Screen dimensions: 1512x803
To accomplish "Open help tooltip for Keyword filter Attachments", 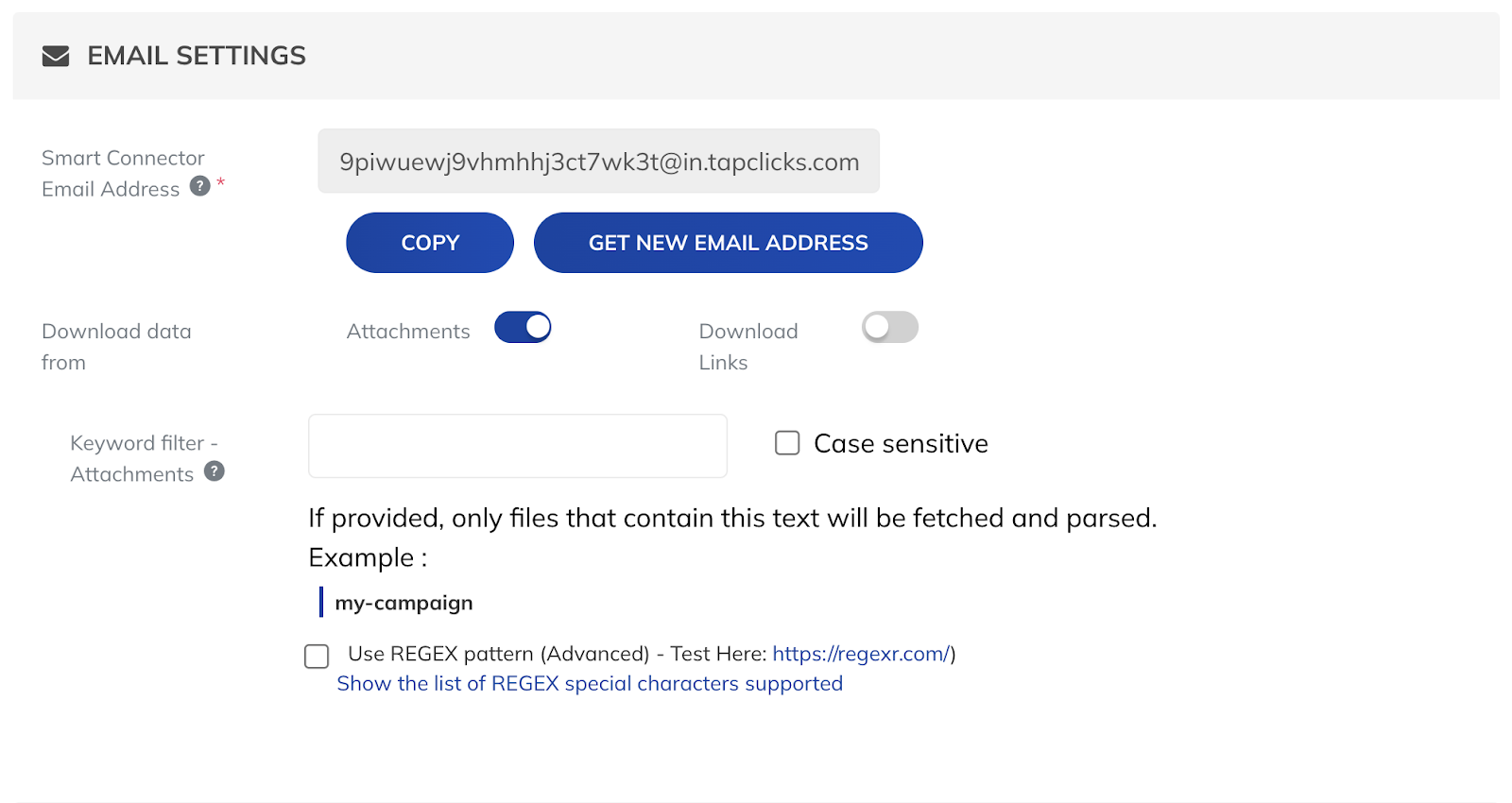I will point(215,470).
